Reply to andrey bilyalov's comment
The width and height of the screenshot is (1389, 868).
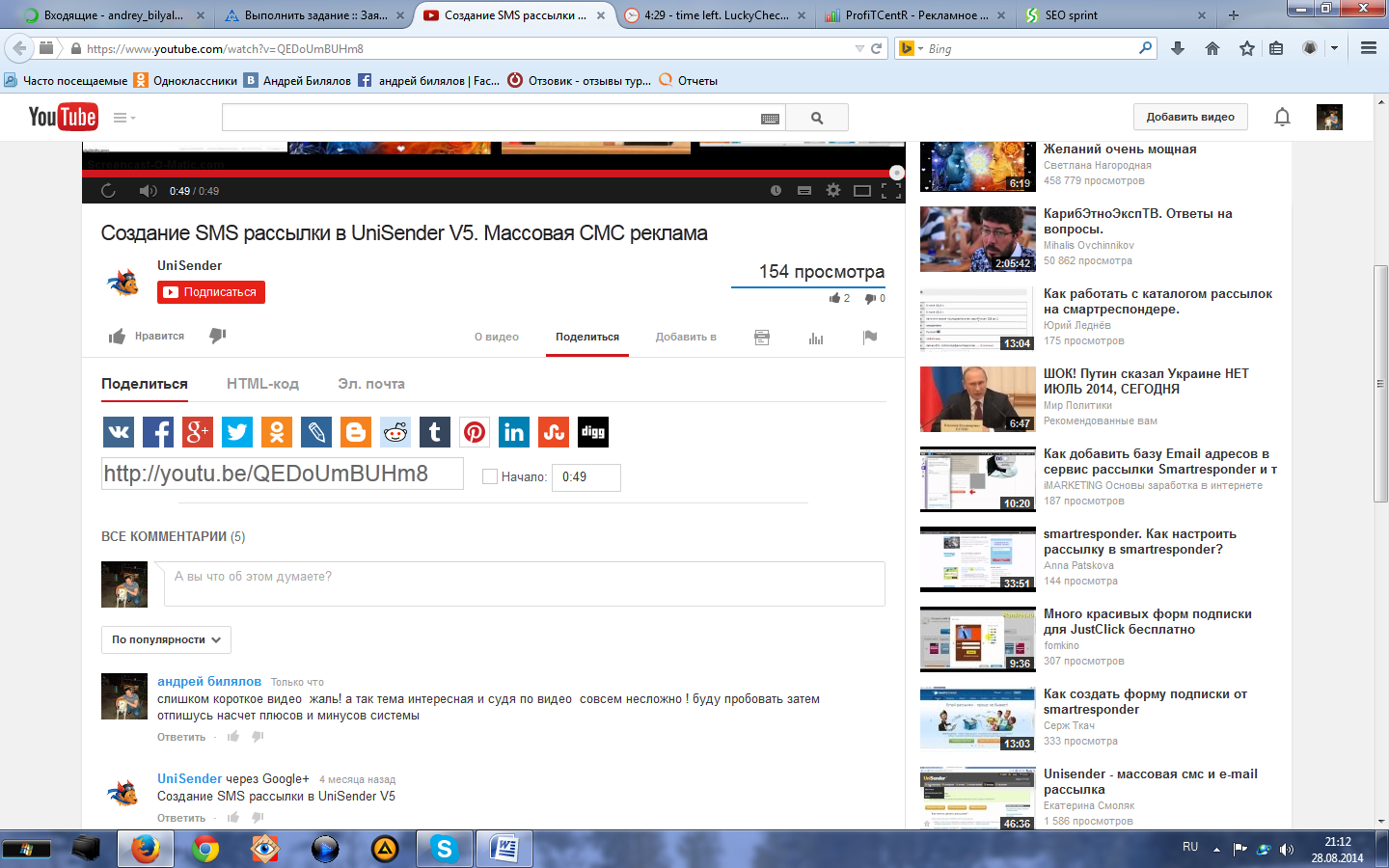[181, 737]
